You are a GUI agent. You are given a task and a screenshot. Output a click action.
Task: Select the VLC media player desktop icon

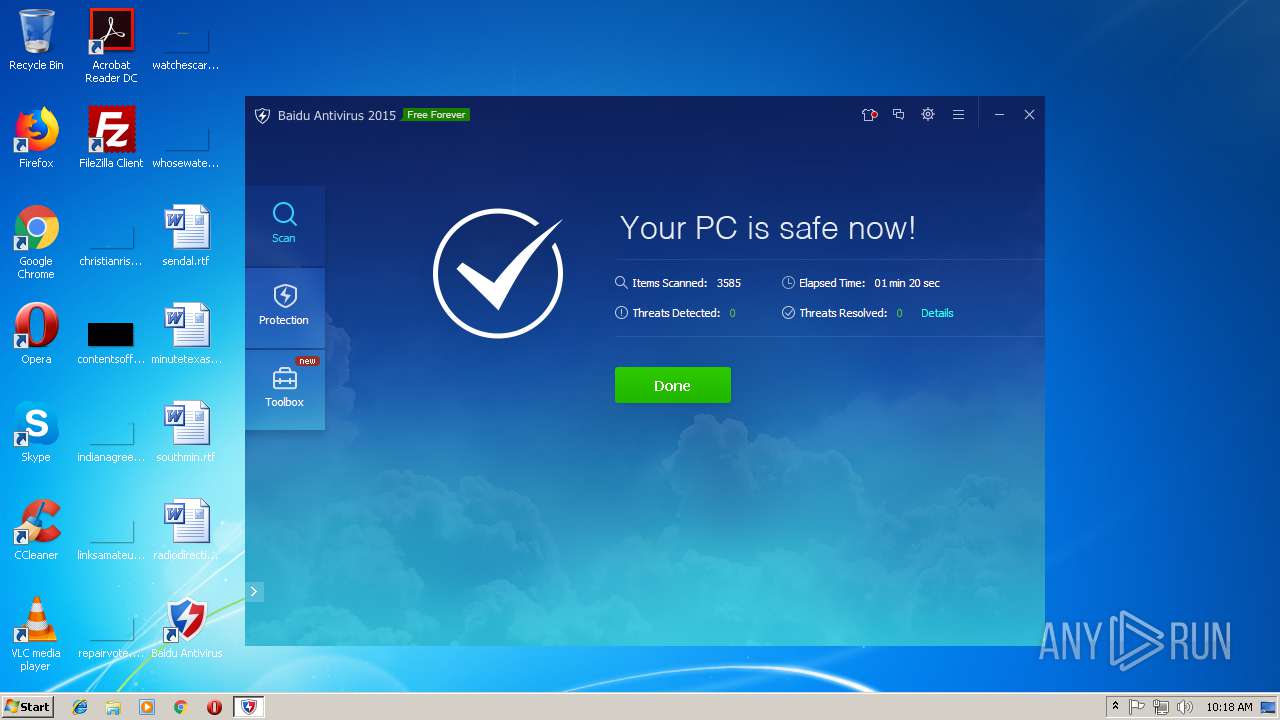pos(36,634)
